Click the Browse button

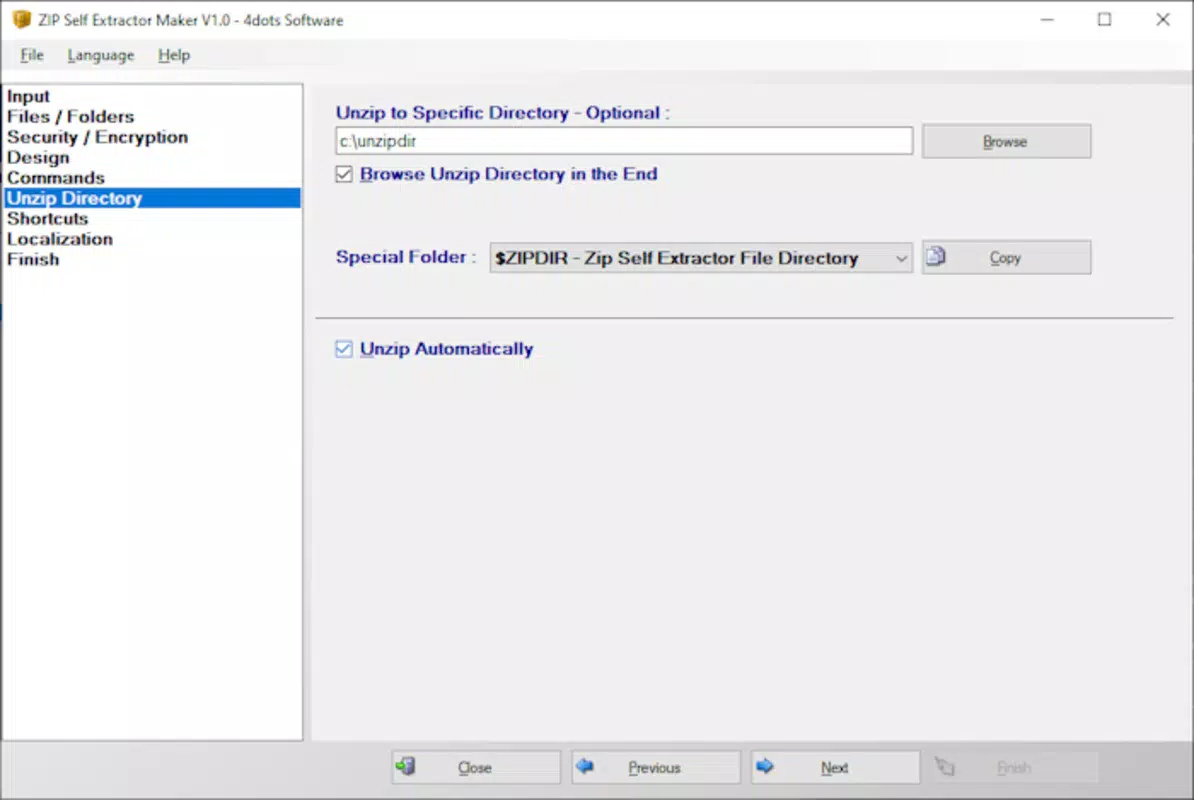1006,142
